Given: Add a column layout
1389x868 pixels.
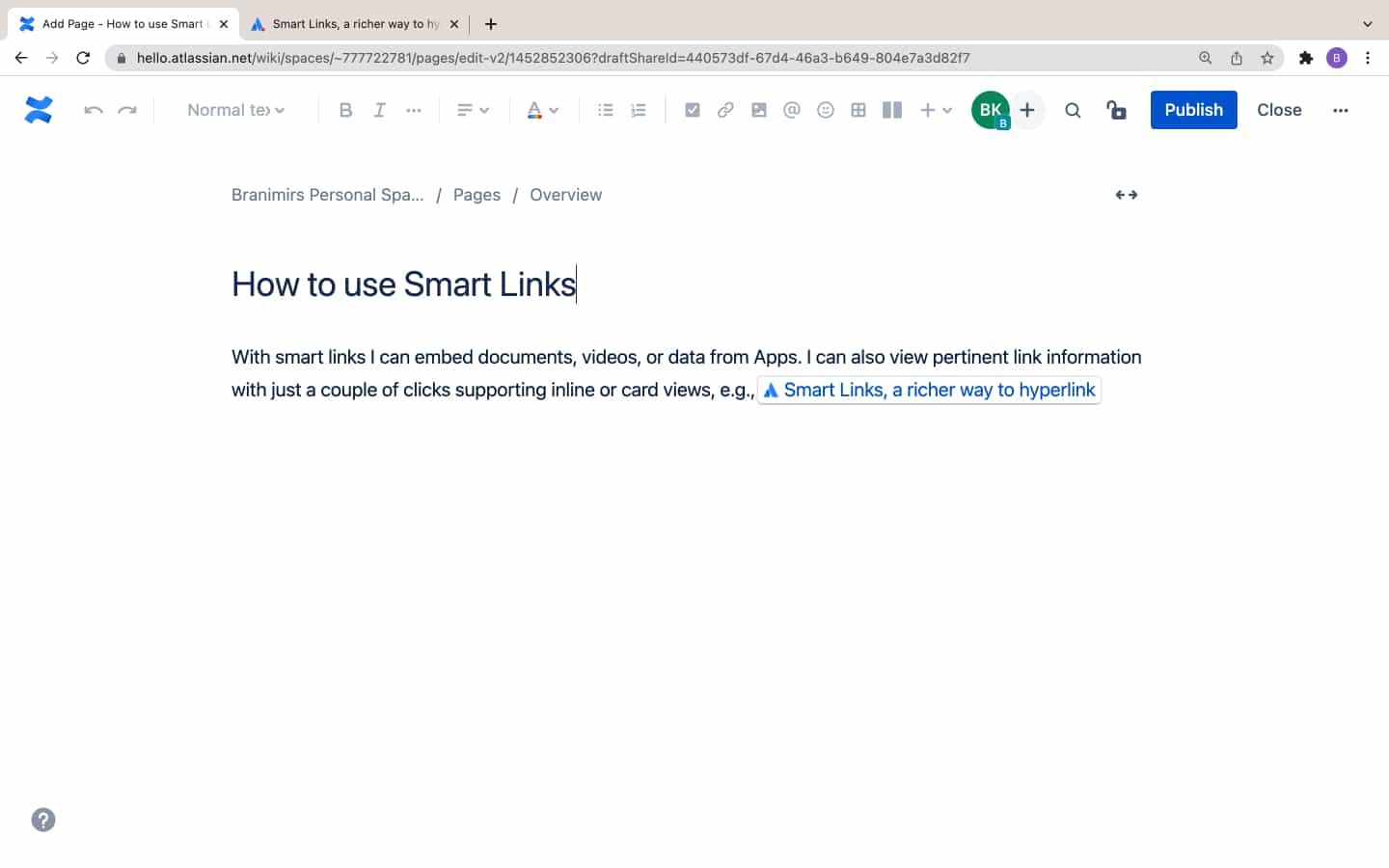Looking at the screenshot, I should 892,110.
